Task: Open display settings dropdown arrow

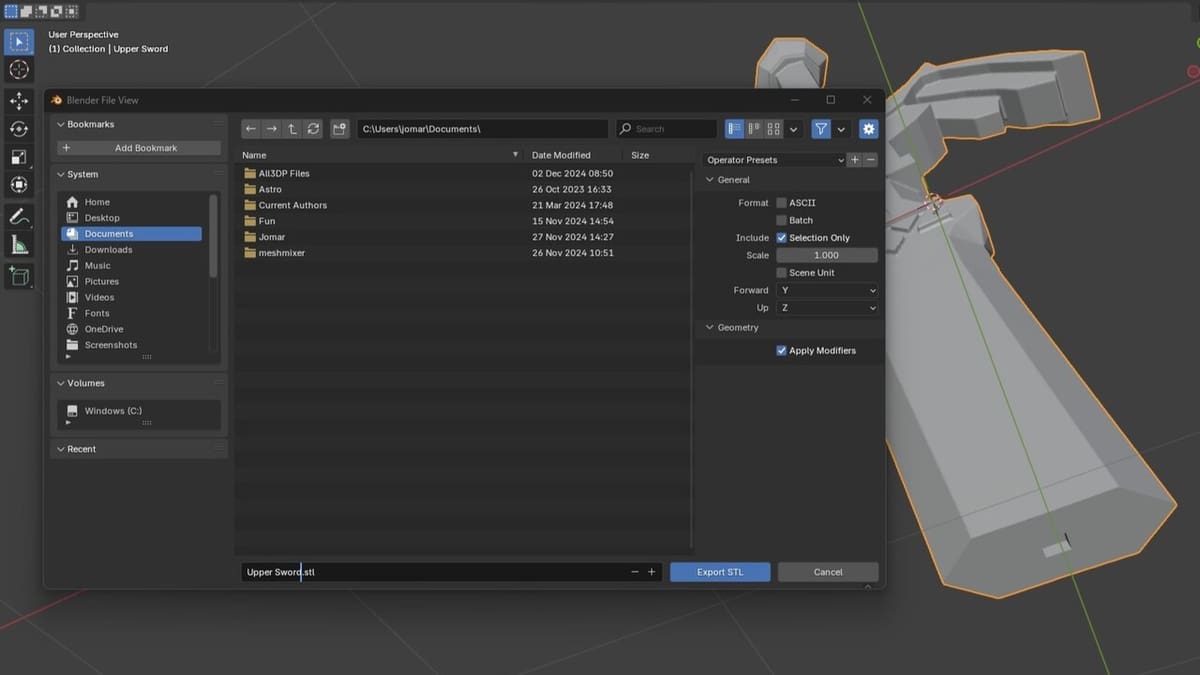Action: point(794,129)
